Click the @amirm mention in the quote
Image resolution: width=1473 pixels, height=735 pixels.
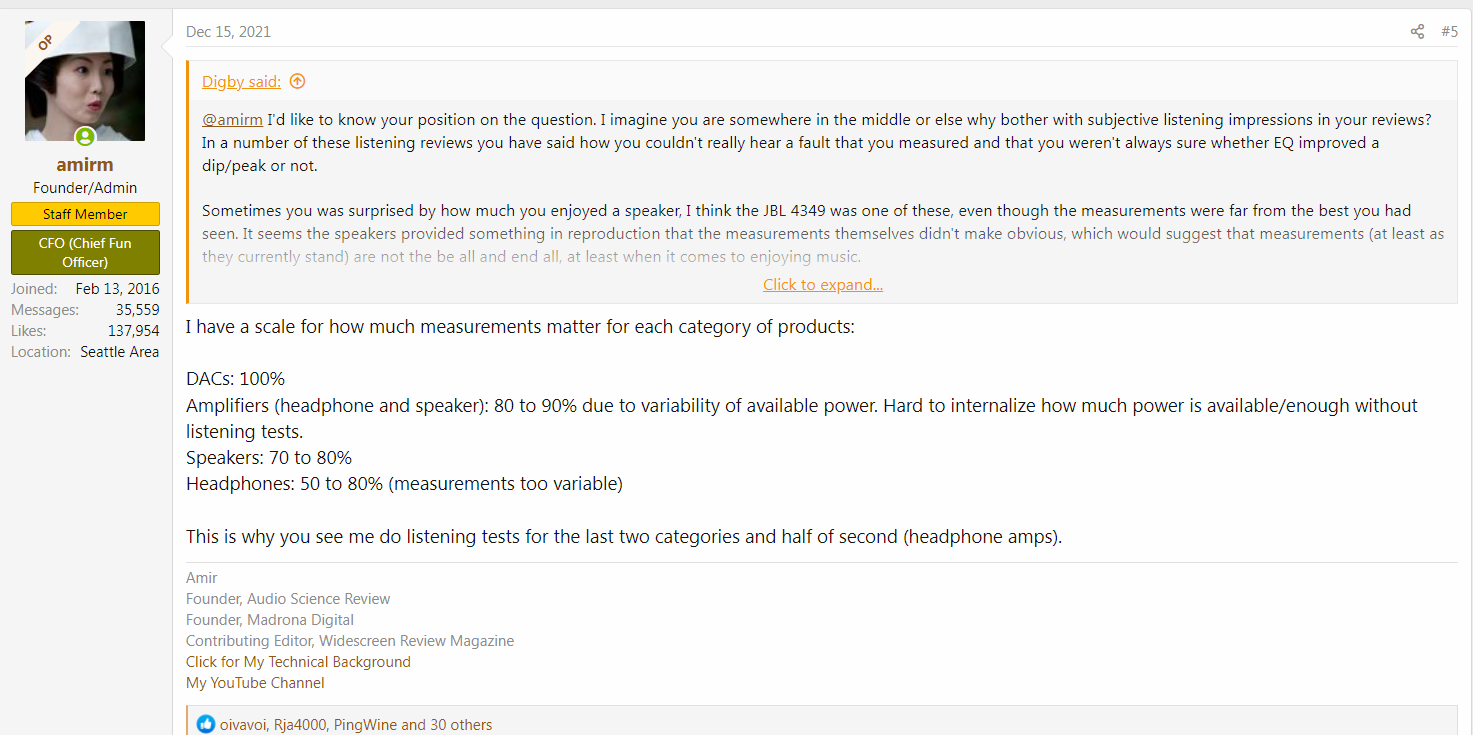point(232,120)
